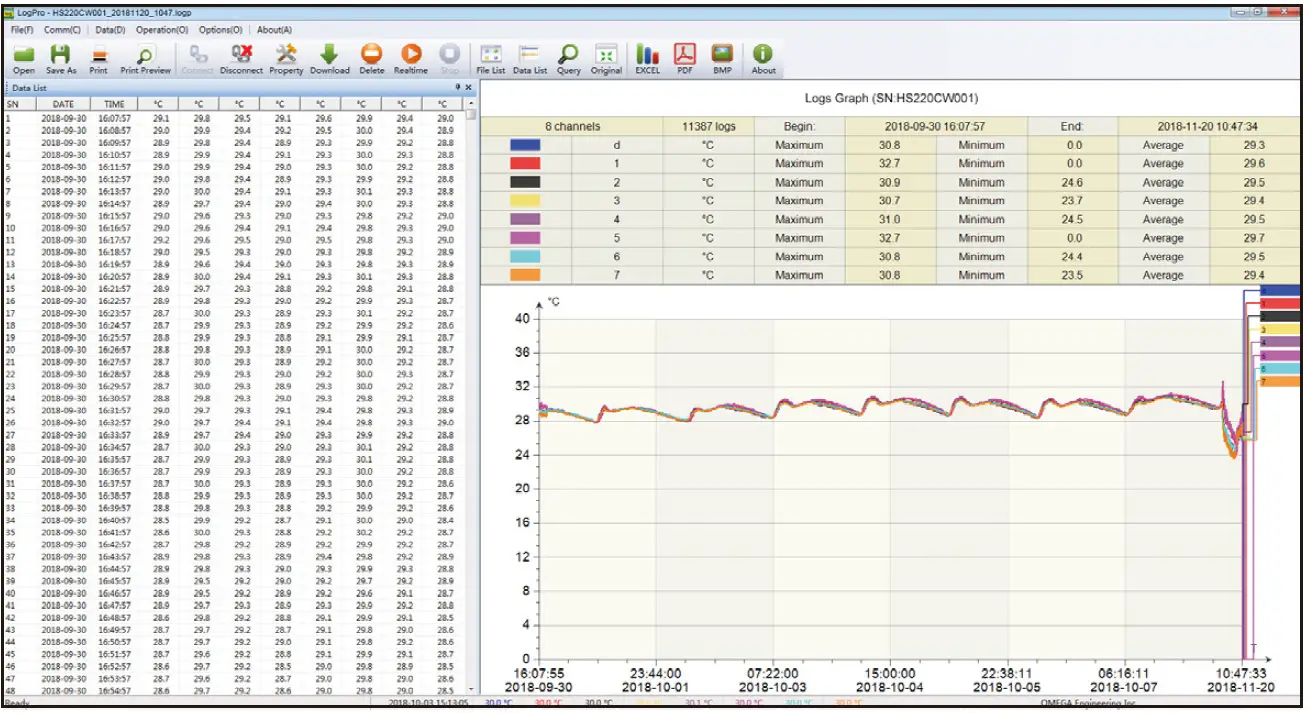The height and width of the screenshot is (713, 1312).
Task: Close the Data List panel
Action: (468, 88)
